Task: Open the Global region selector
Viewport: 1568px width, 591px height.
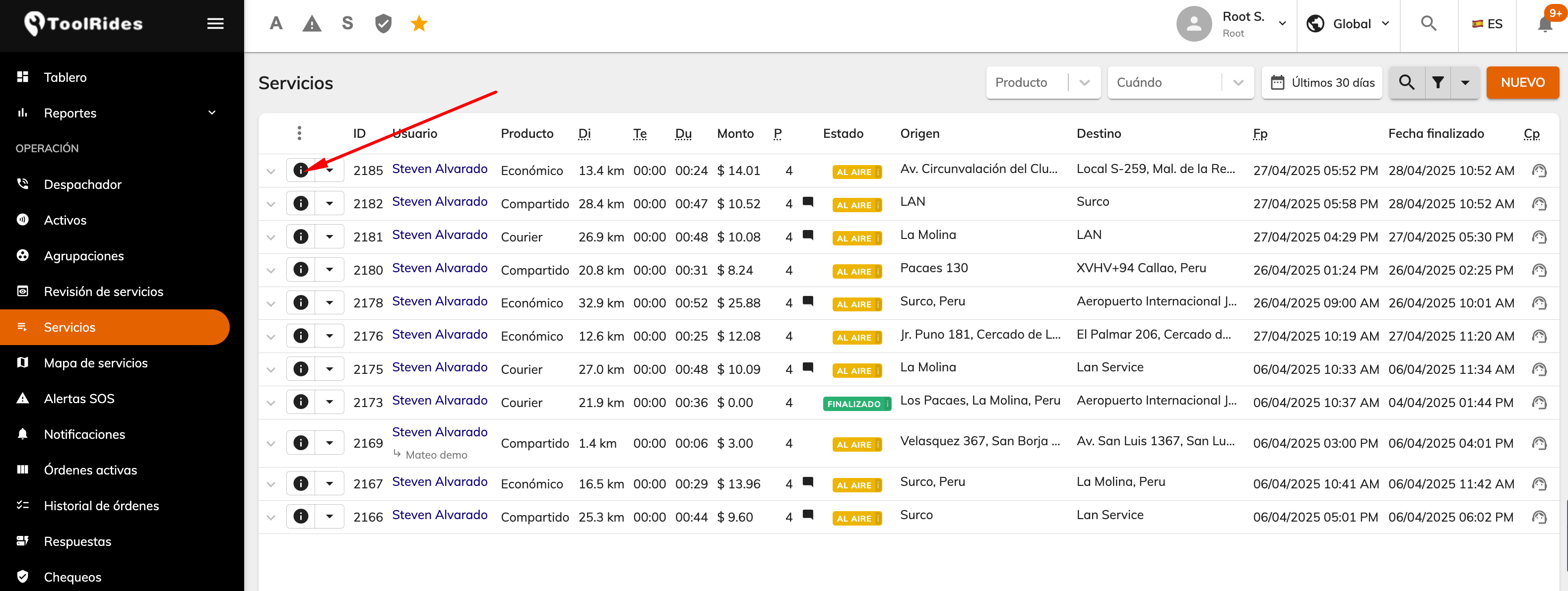Action: [1348, 24]
